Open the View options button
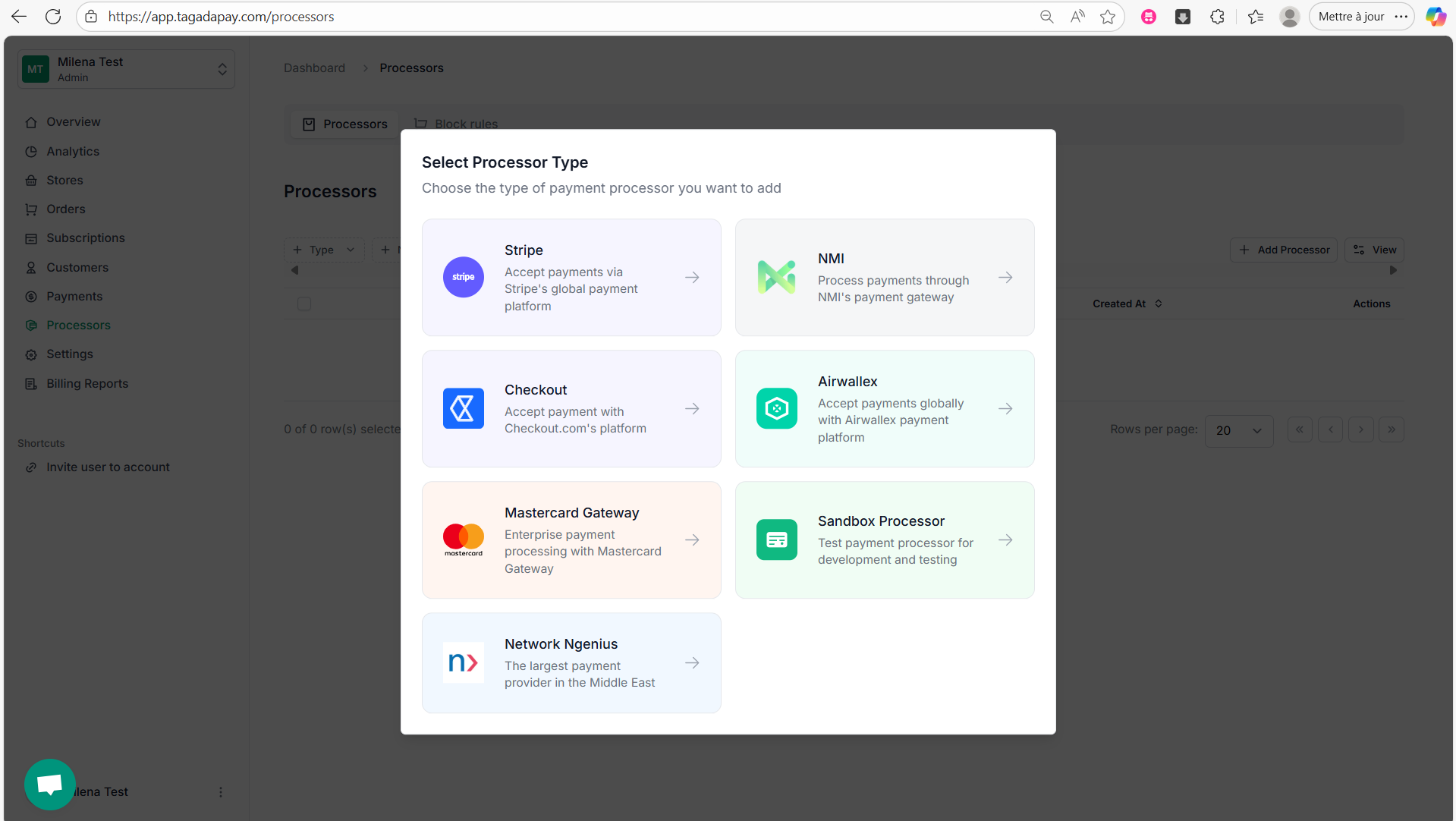The width and height of the screenshot is (1456, 821). pyautogui.click(x=1374, y=250)
